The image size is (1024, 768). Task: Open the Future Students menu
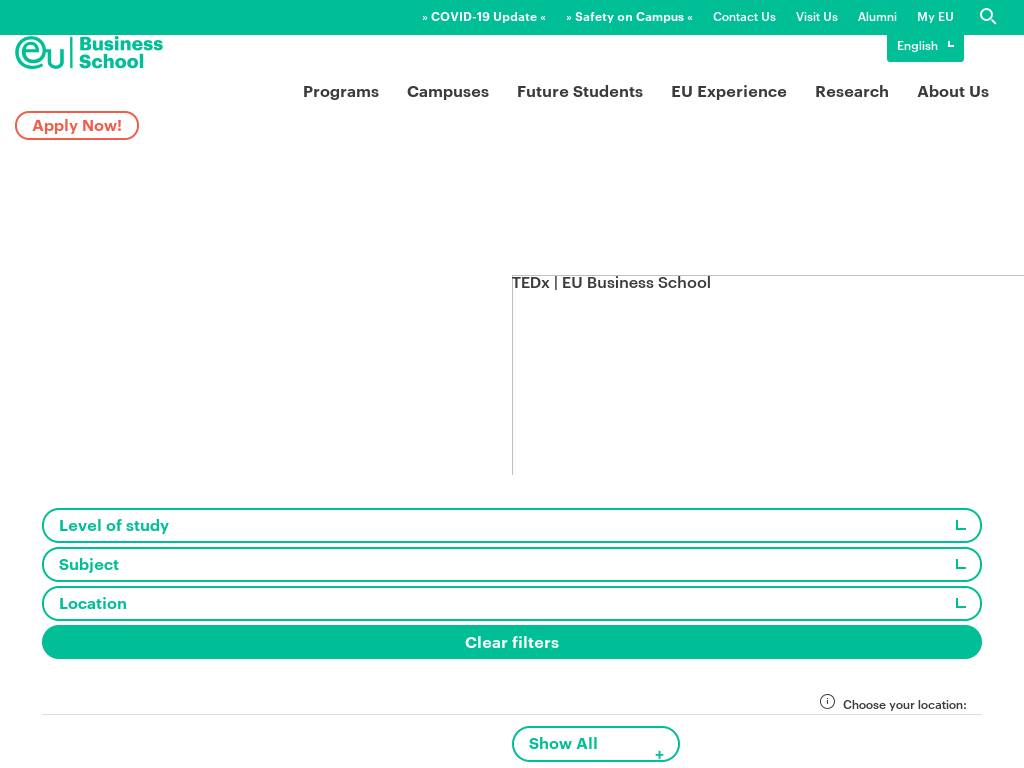point(580,92)
